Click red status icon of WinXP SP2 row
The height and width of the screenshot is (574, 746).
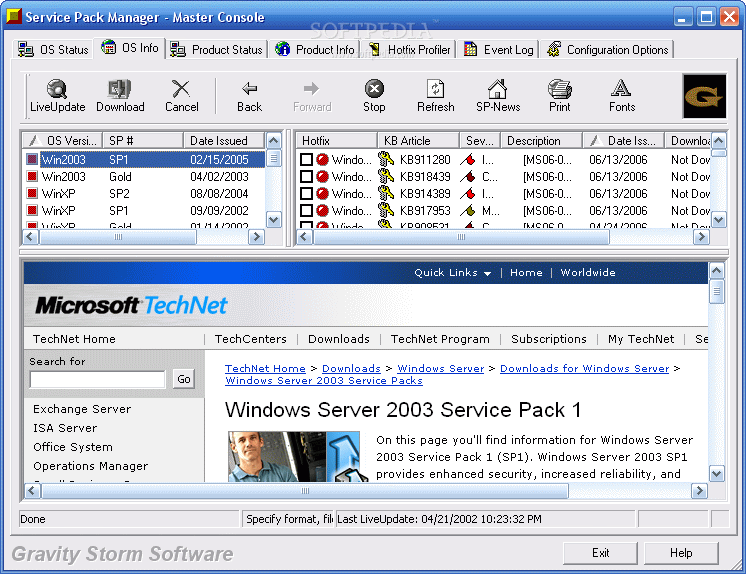point(32,194)
